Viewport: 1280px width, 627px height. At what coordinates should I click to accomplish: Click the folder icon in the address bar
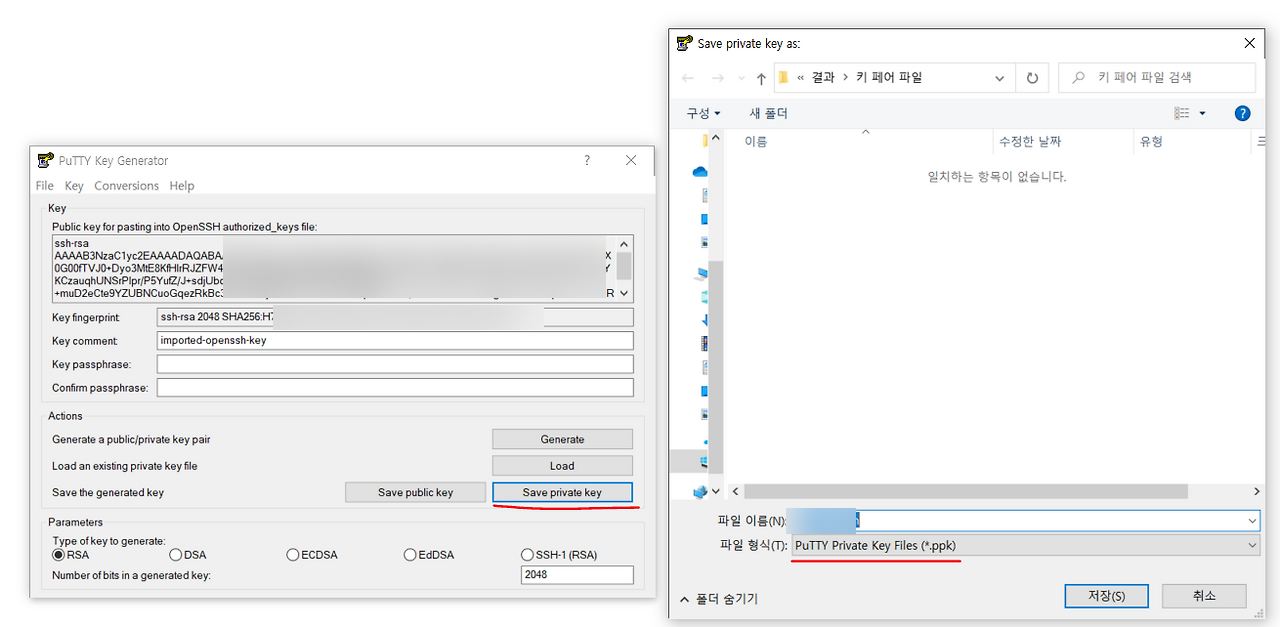click(783, 78)
